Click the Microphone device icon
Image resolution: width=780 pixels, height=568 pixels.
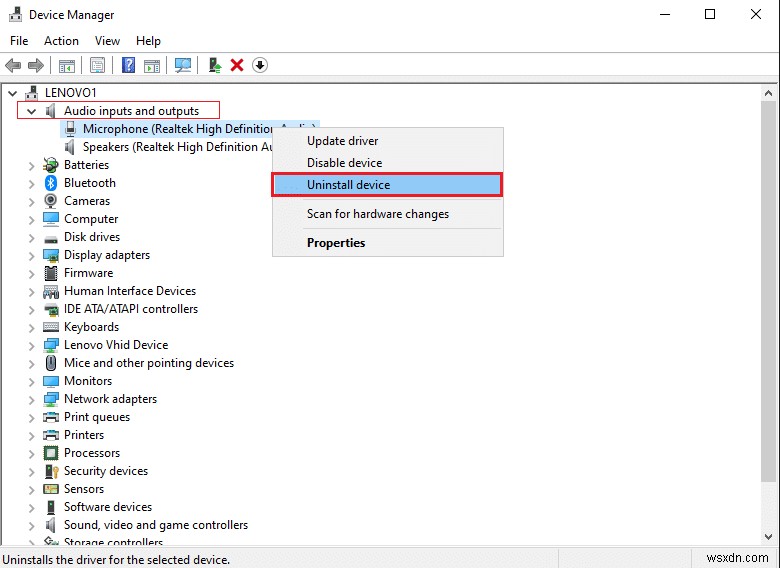click(x=70, y=129)
